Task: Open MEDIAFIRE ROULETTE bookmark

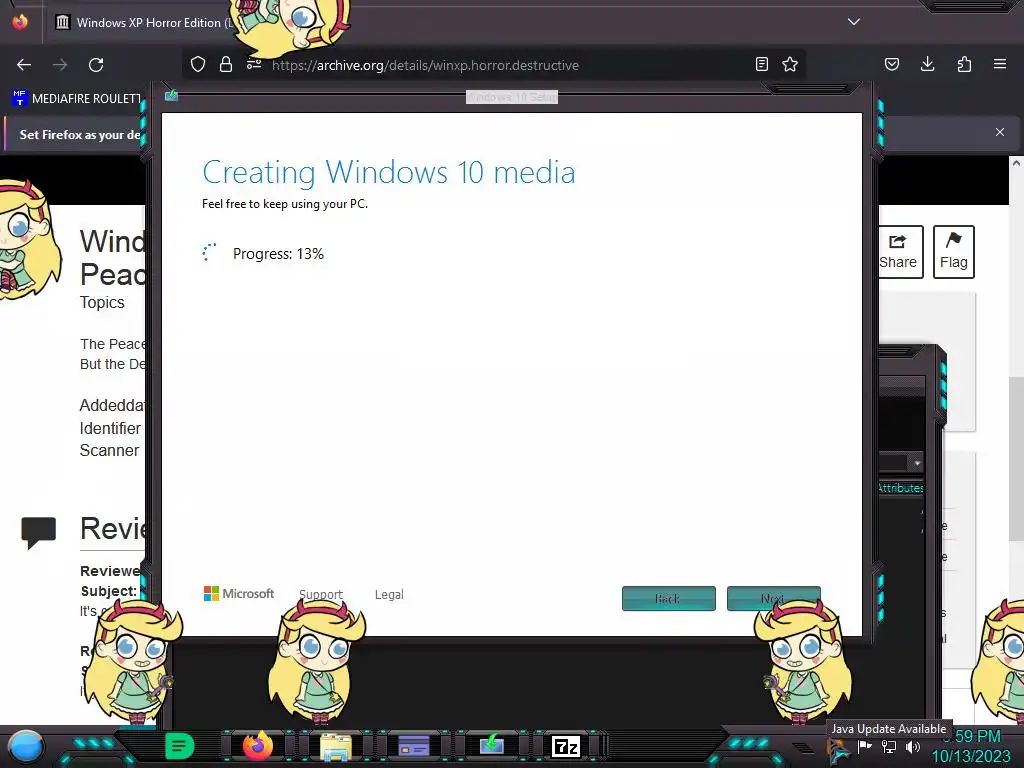Action: tap(76, 99)
